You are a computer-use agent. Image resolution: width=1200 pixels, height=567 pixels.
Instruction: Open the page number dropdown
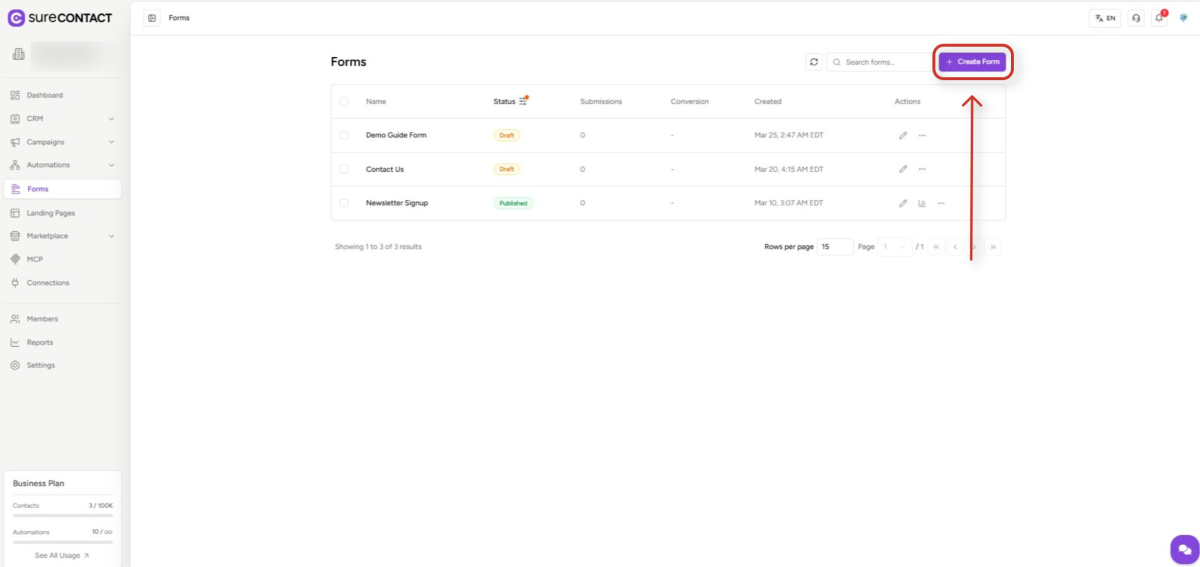(895, 246)
